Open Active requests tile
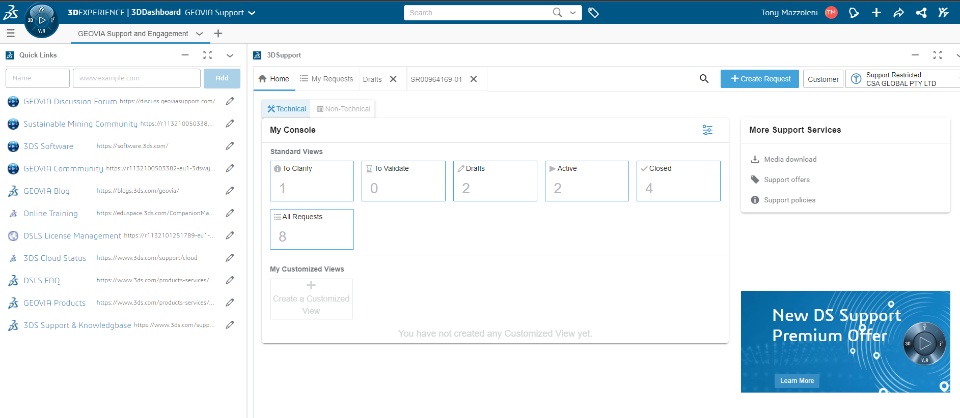960x418 pixels. (x=587, y=181)
